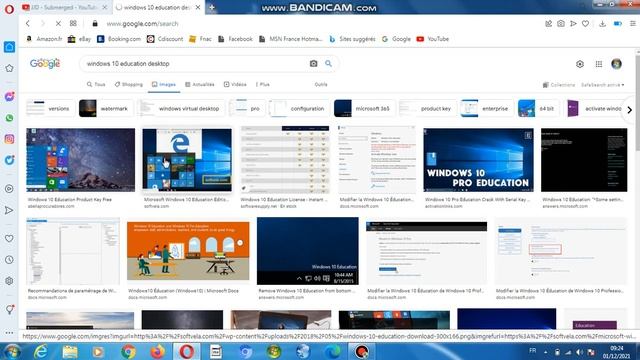Screen dimensions: 640x360
Task: Open the Opera menu logo
Action: pos(9,9)
